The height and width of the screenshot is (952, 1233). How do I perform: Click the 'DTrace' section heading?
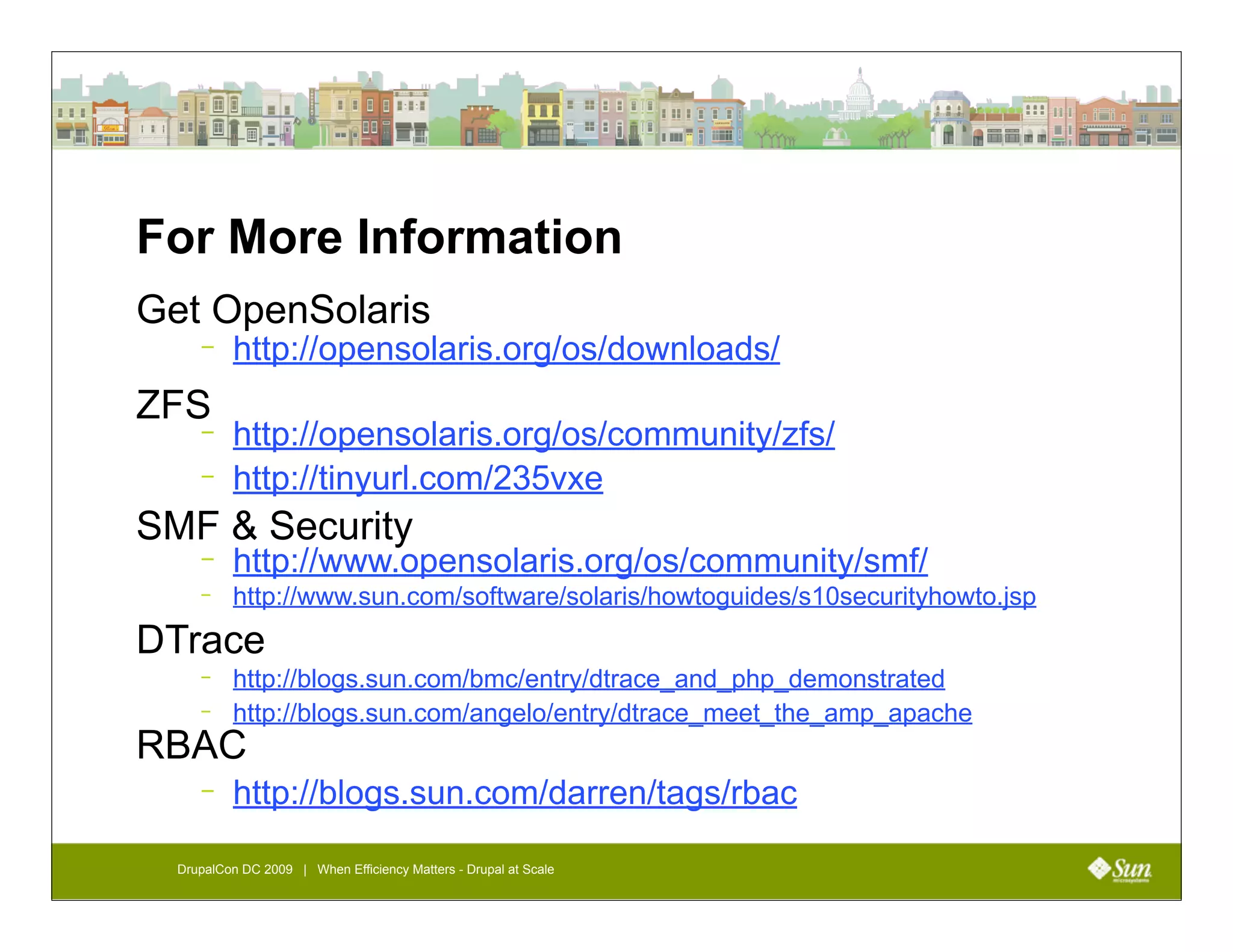coord(200,640)
